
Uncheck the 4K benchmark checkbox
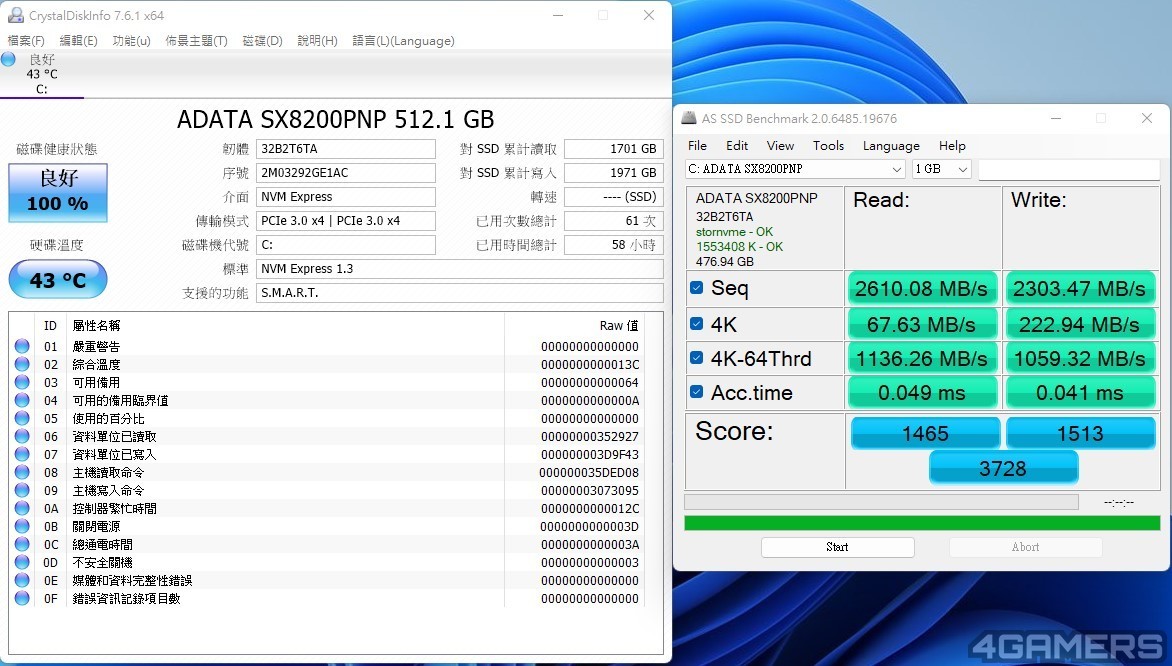coord(697,324)
